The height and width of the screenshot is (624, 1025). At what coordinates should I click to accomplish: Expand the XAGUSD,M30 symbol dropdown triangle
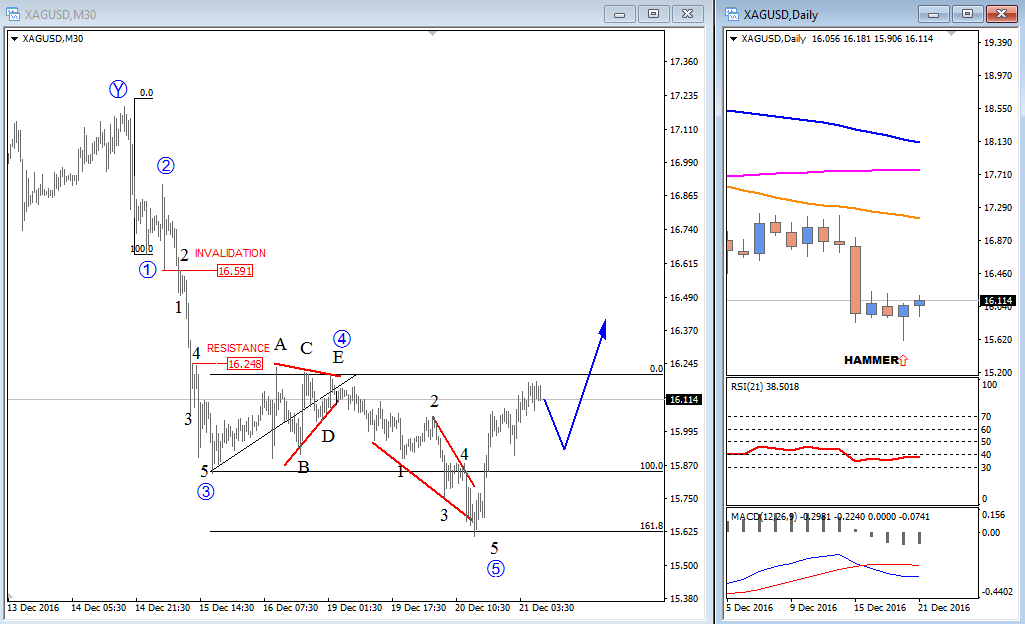(x=14, y=38)
